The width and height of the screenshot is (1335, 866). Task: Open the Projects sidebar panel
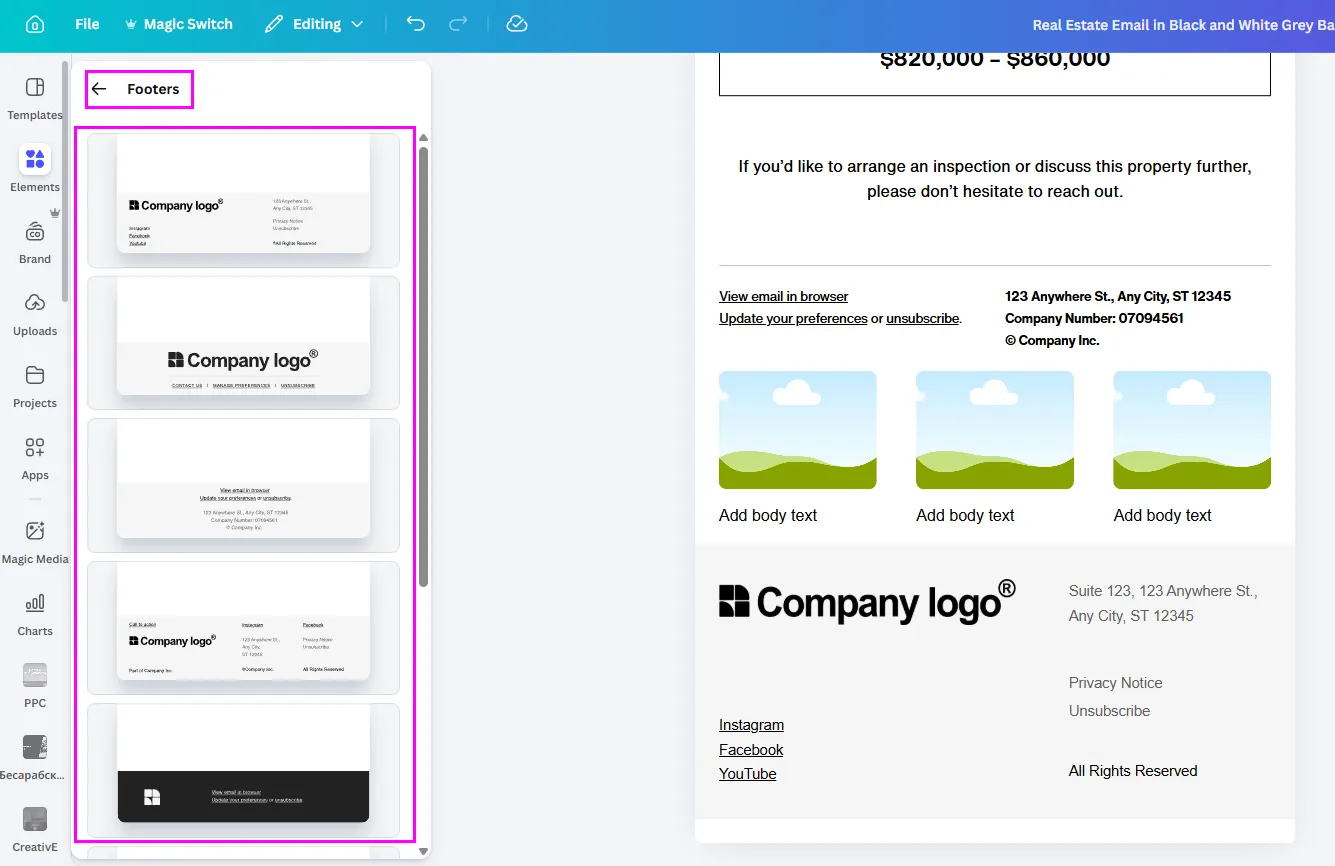(x=35, y=386)
